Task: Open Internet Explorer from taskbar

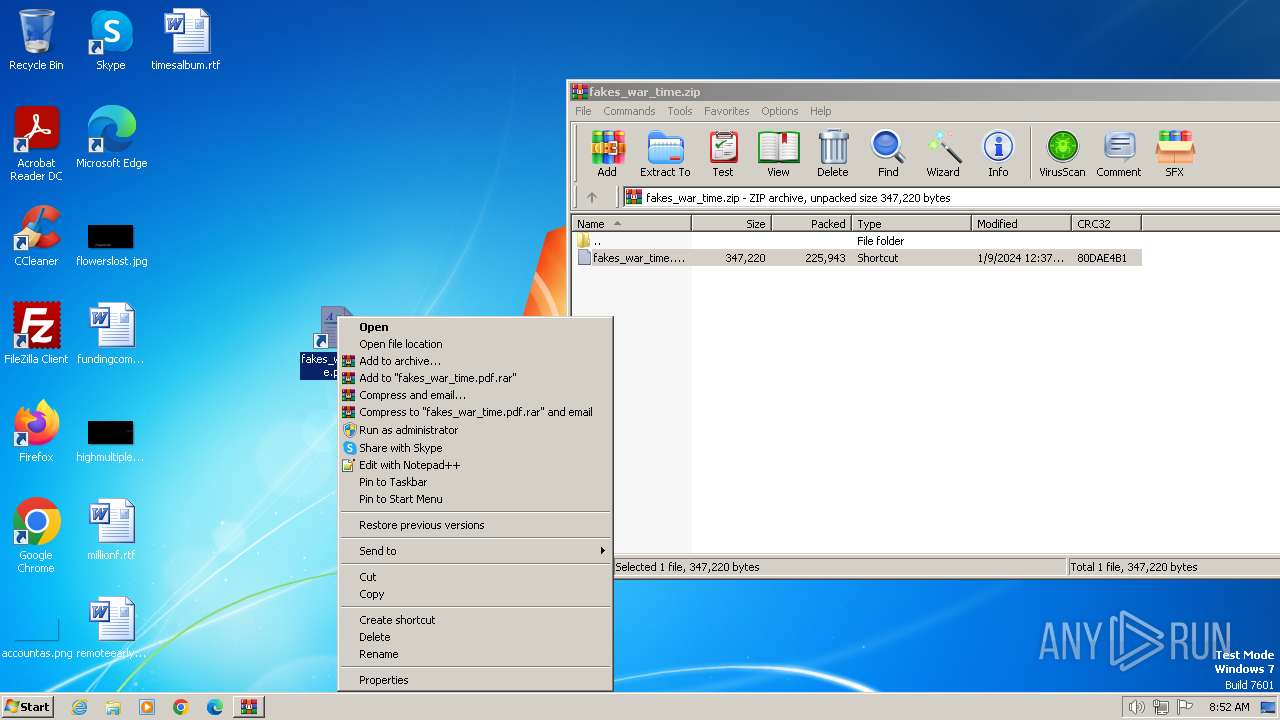Action: (80, 707)
